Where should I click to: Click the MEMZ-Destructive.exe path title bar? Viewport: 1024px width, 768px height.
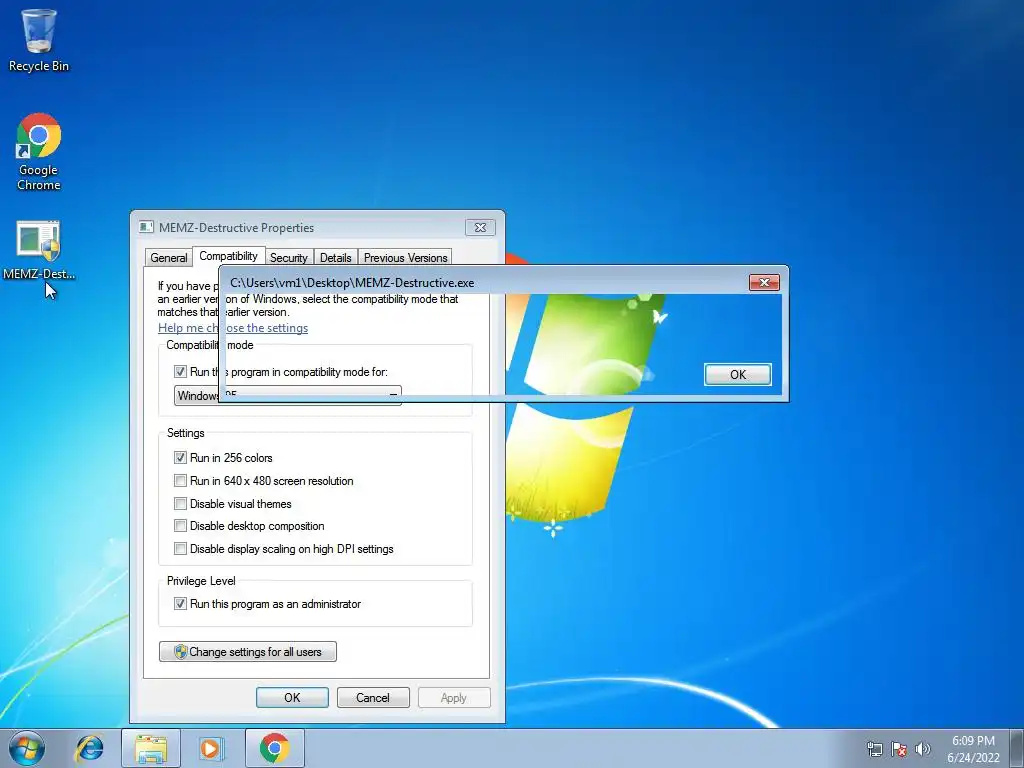tap(353, 283)
